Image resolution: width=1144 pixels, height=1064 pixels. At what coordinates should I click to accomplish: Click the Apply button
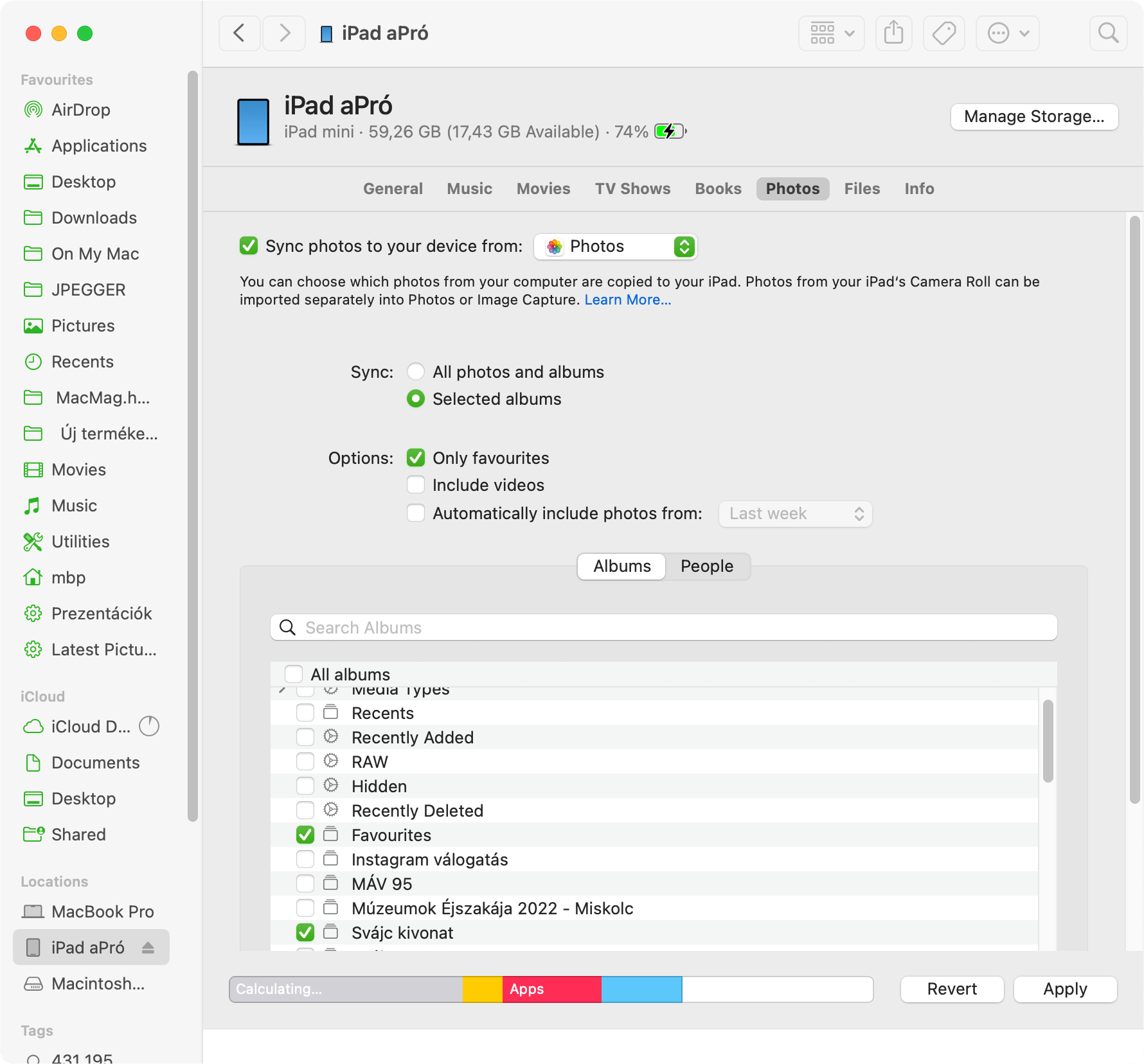(1065, 989)
